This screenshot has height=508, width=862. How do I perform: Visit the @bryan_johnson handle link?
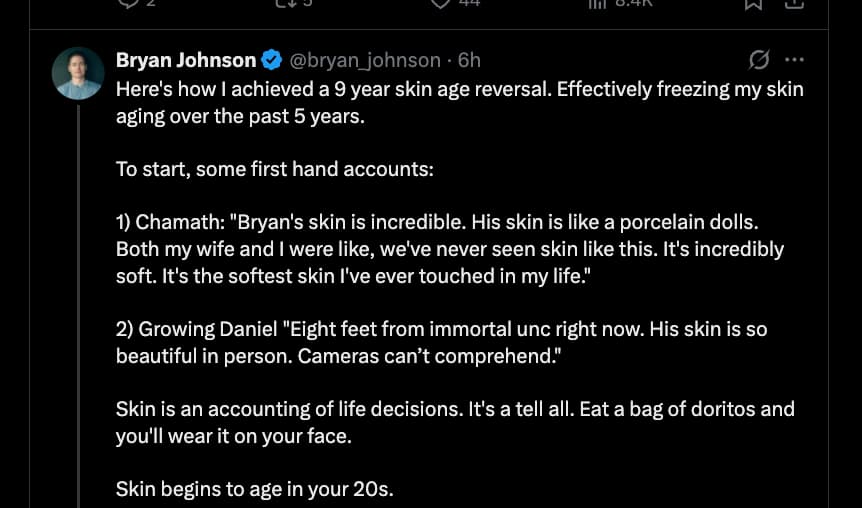(x=365, y=60)
